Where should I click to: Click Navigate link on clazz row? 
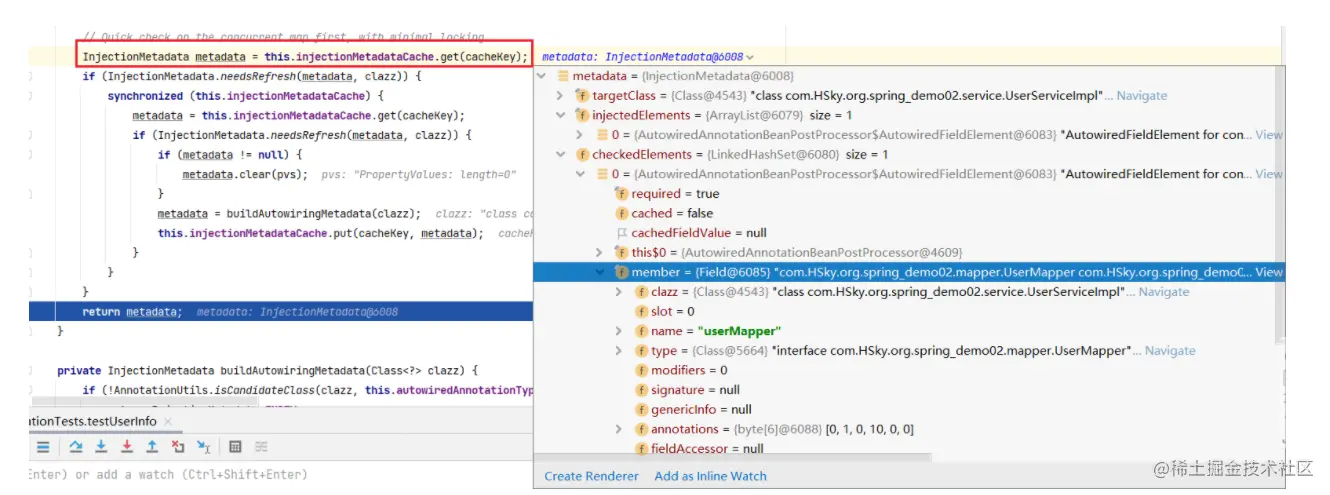pyautogui.click(x=1164, y=292)
